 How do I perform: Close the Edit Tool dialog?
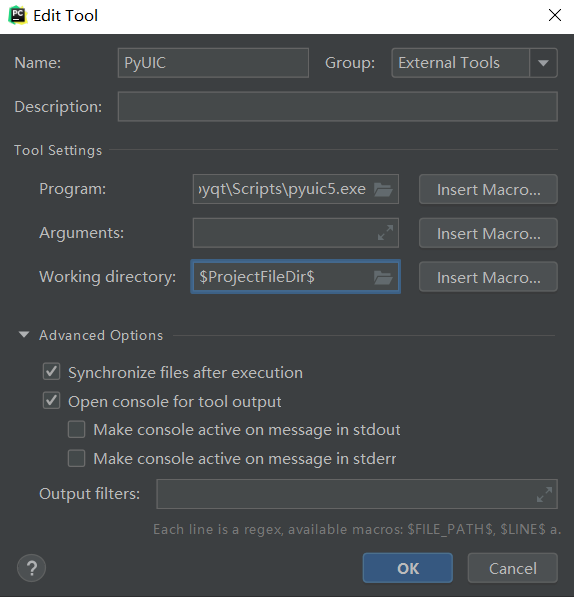tap(555, 15)
